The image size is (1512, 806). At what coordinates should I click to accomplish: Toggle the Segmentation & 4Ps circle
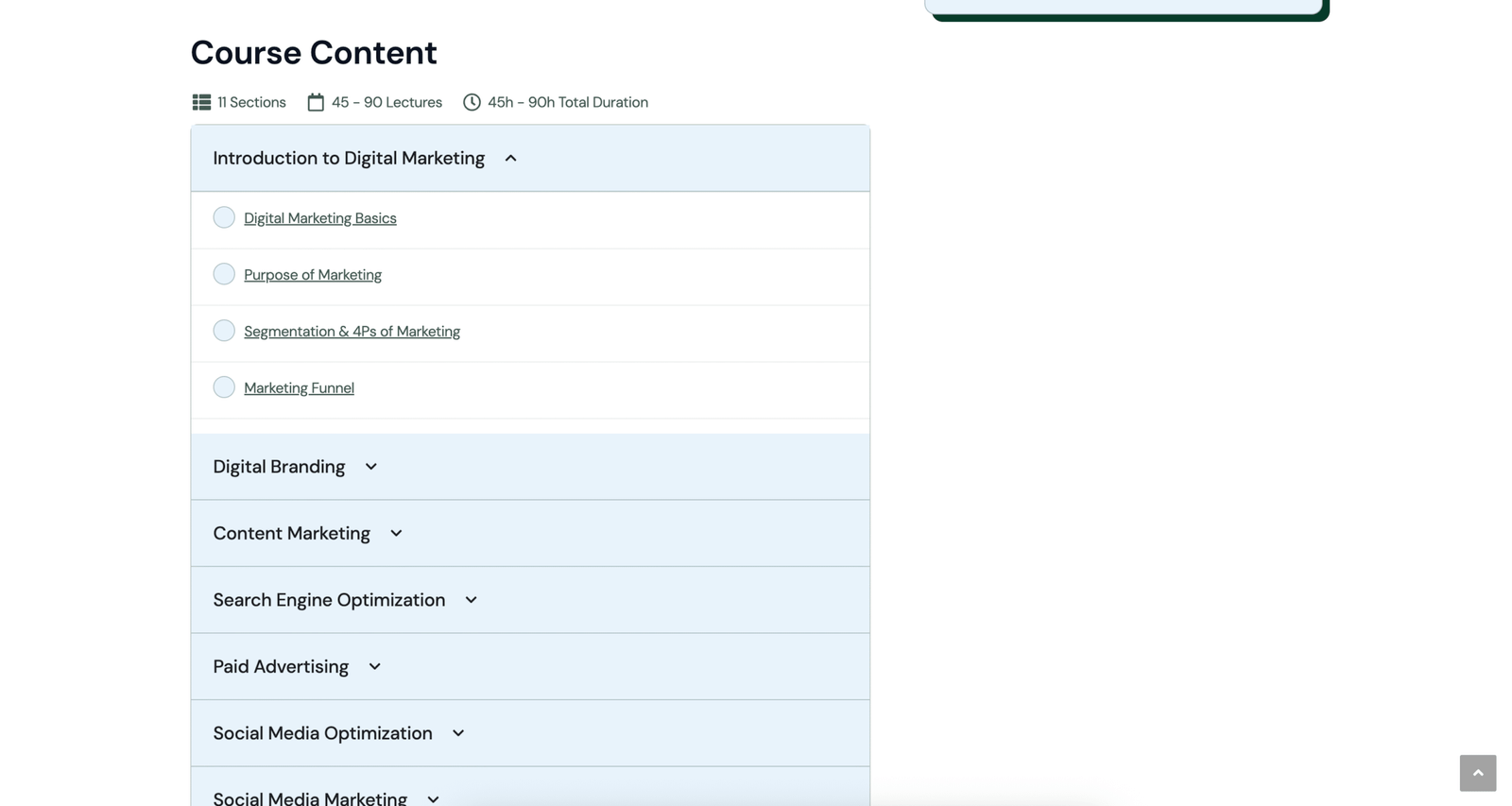(224, 331)
